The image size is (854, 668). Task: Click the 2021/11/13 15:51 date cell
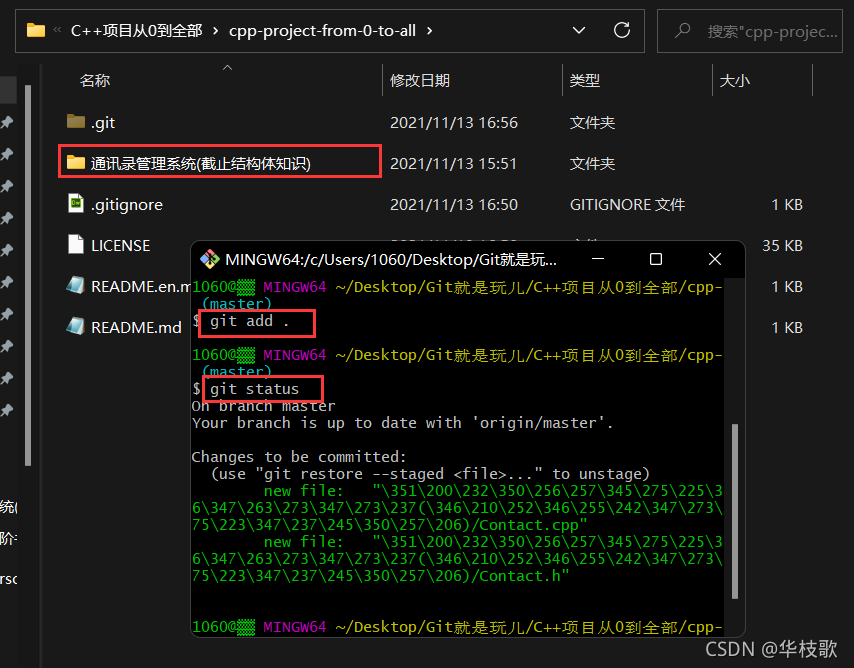[453, 163]
